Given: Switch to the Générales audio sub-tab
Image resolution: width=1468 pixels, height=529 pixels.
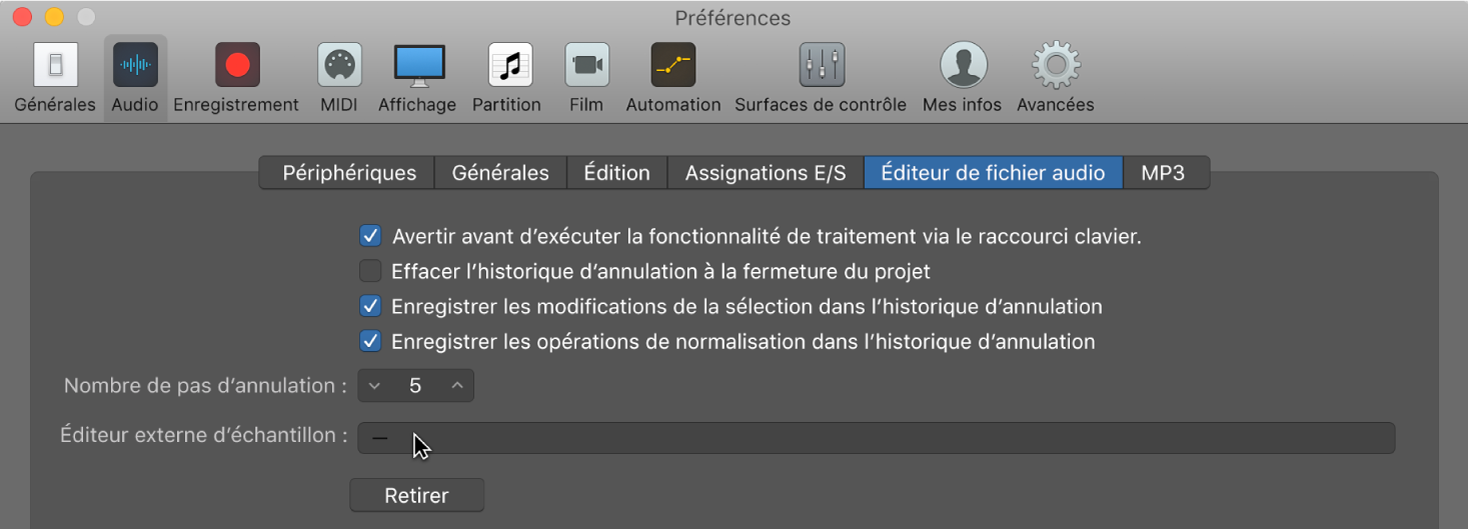Looking at the screenshot, I should (500, 173).
